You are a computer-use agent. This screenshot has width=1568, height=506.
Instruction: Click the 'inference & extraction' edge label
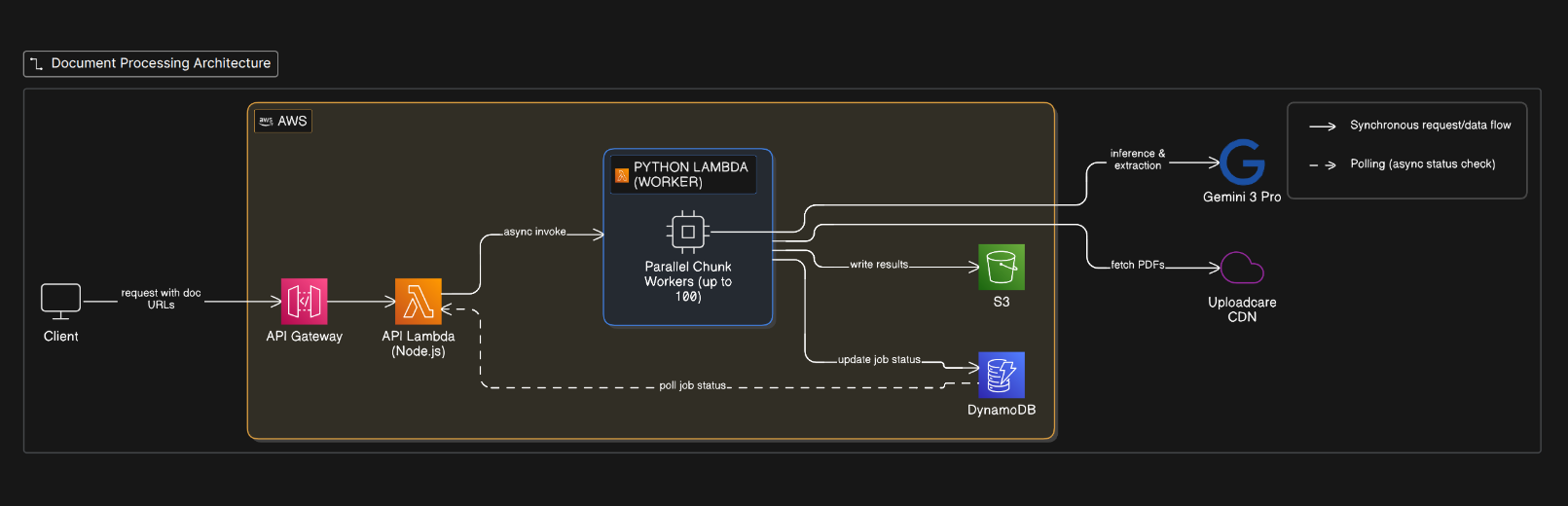tap(1138, 160)
